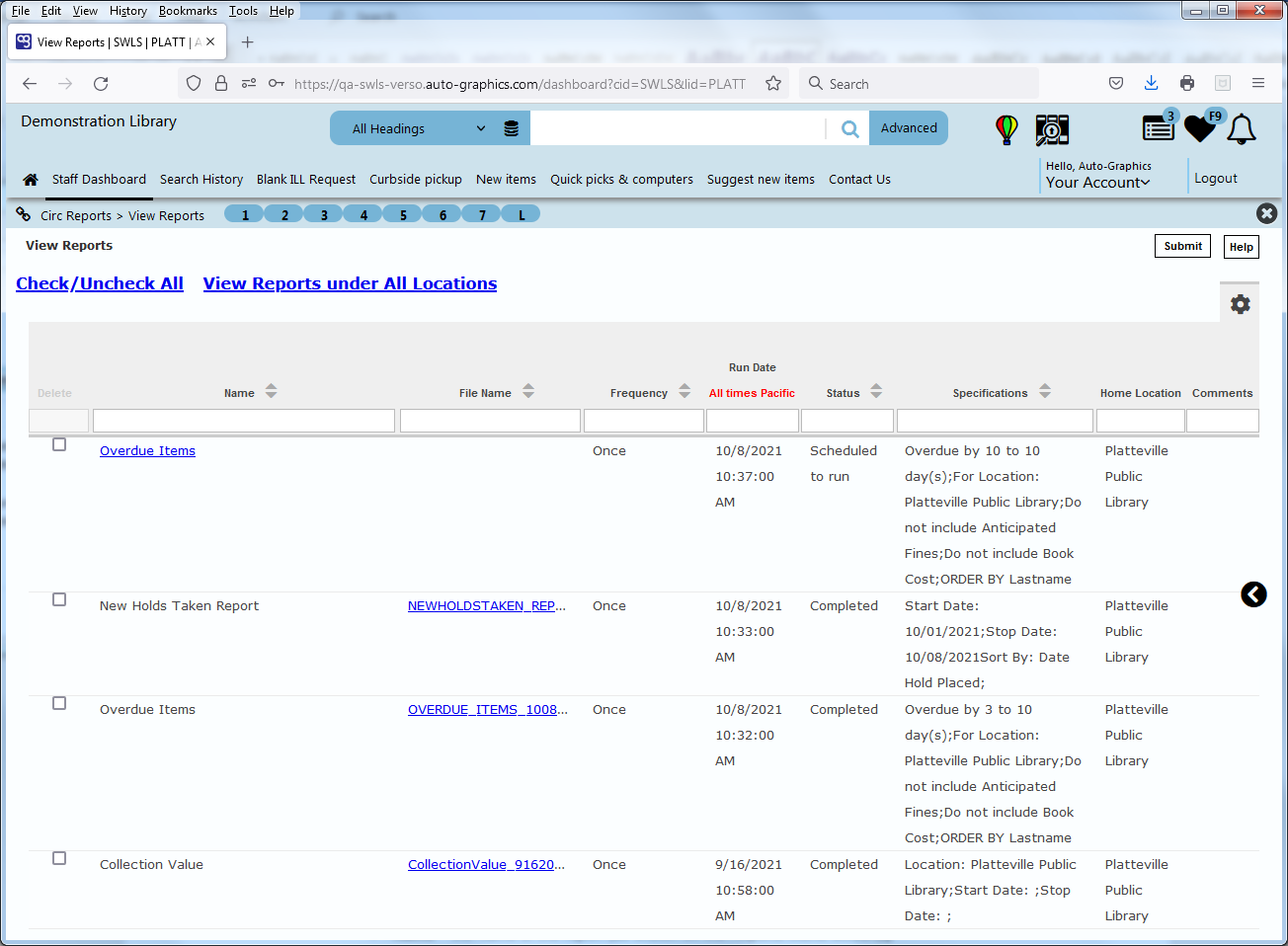Open the History menu
1288x946 pixels.
click(128, 11)
